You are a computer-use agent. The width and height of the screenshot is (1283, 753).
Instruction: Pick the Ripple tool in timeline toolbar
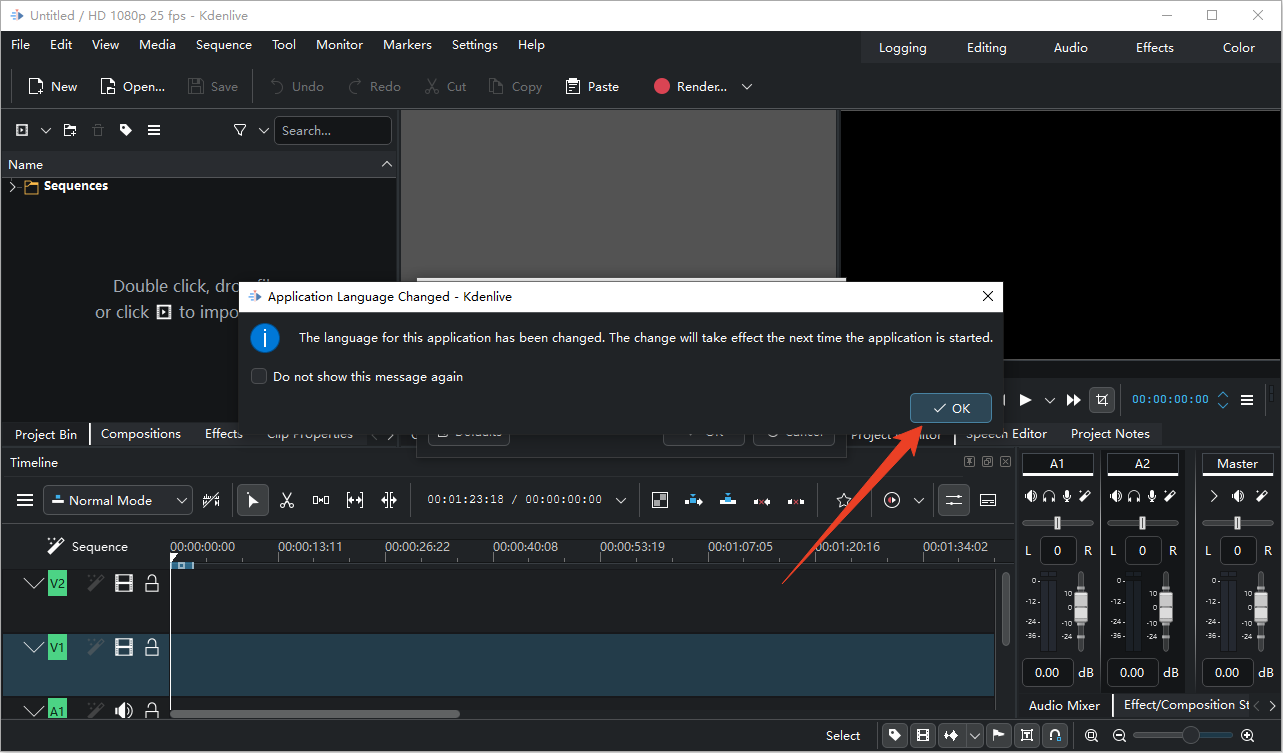[x=389, y=500]
